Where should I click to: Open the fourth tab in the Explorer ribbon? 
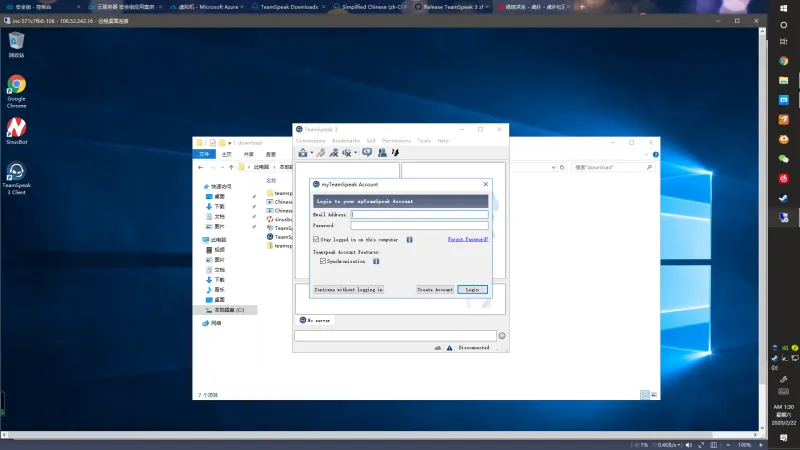click(x=270, y=154)
